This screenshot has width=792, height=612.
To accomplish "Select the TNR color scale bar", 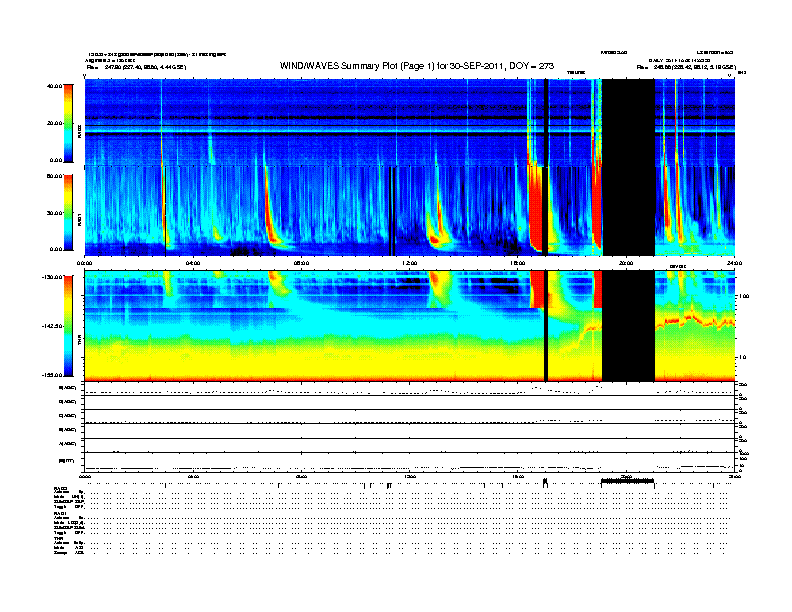I will pyautogui.click(x=68, y=326).
